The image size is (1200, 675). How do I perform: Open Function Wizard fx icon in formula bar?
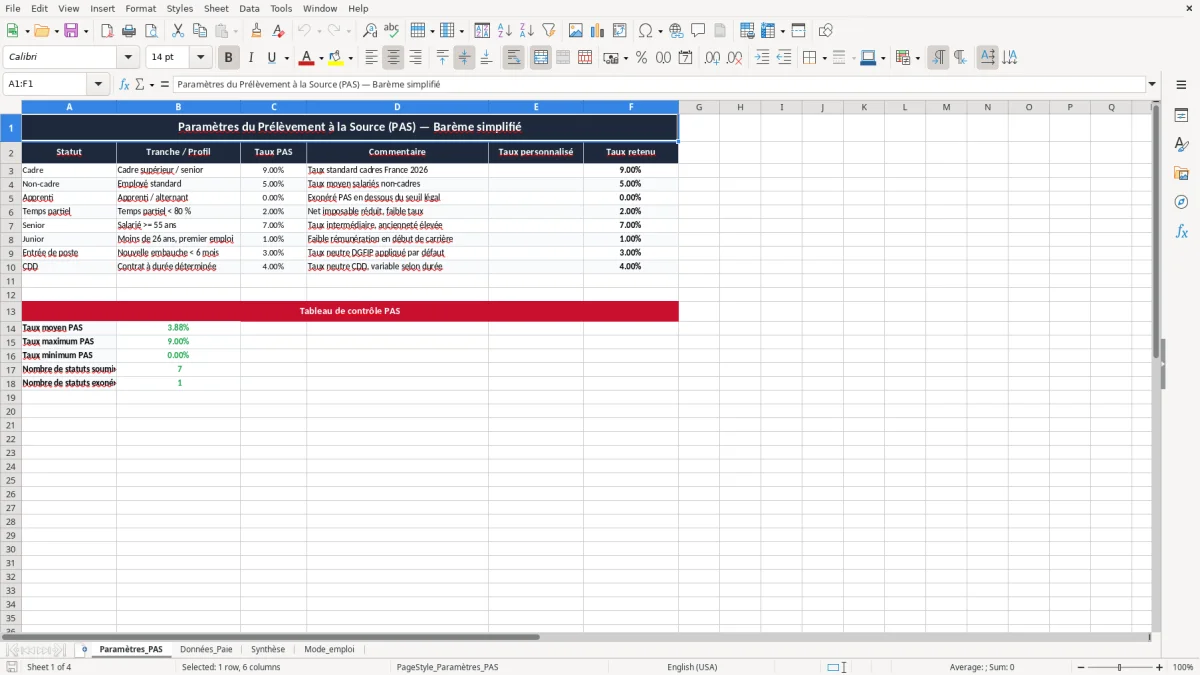(x=125, y=84)
